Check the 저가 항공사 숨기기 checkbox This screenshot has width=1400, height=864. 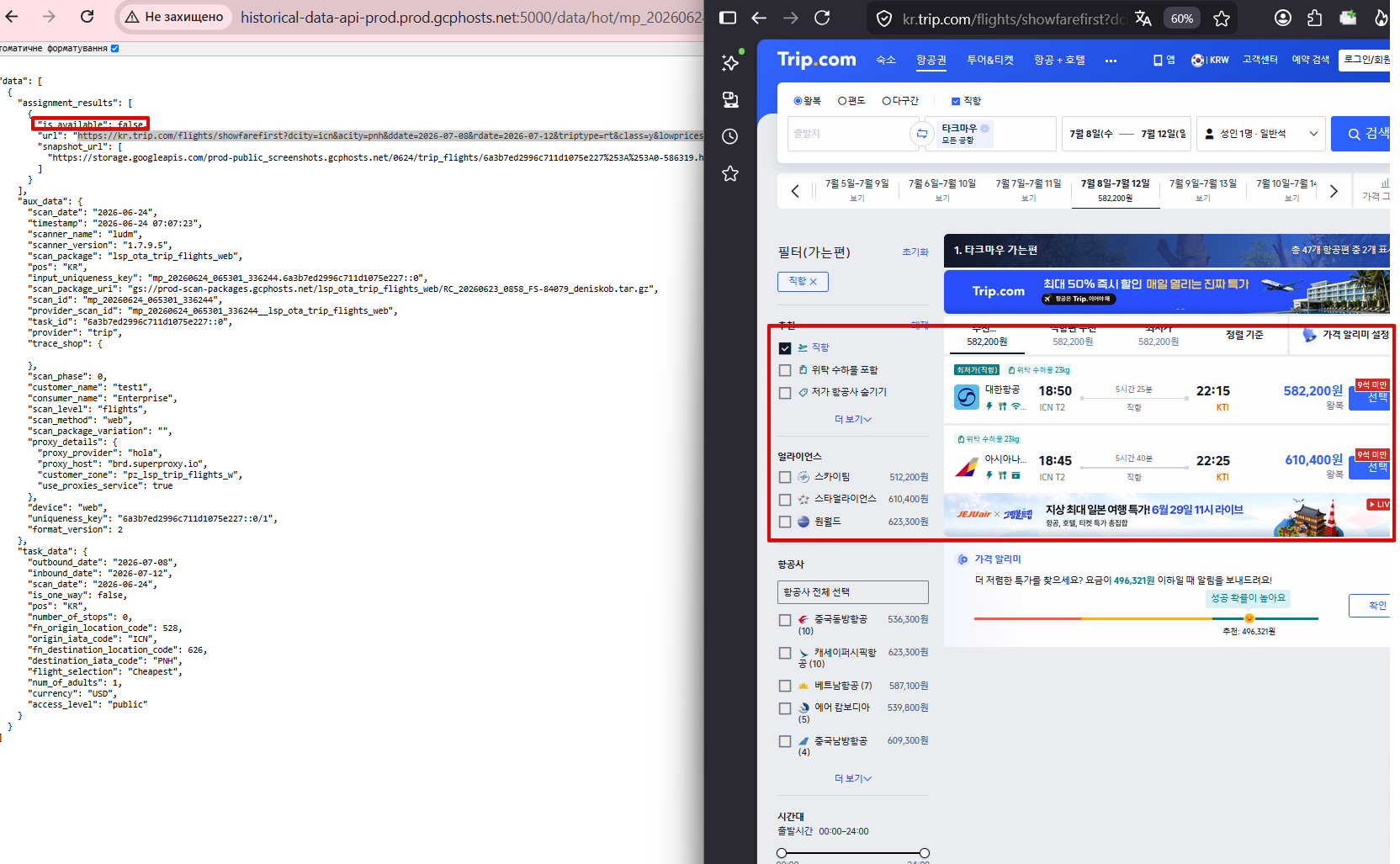point(785,393)
